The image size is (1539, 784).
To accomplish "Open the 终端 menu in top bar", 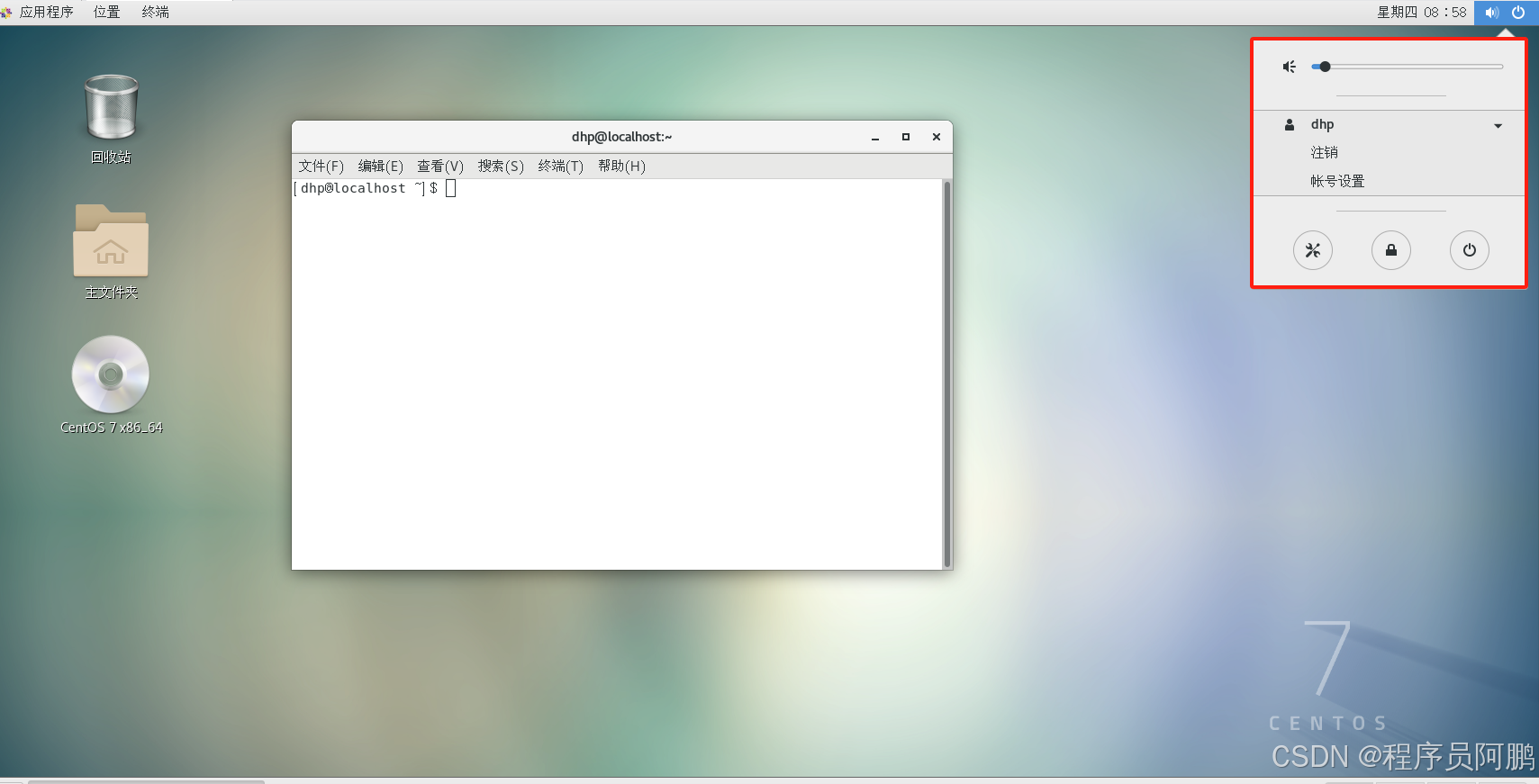I will 155,13.
